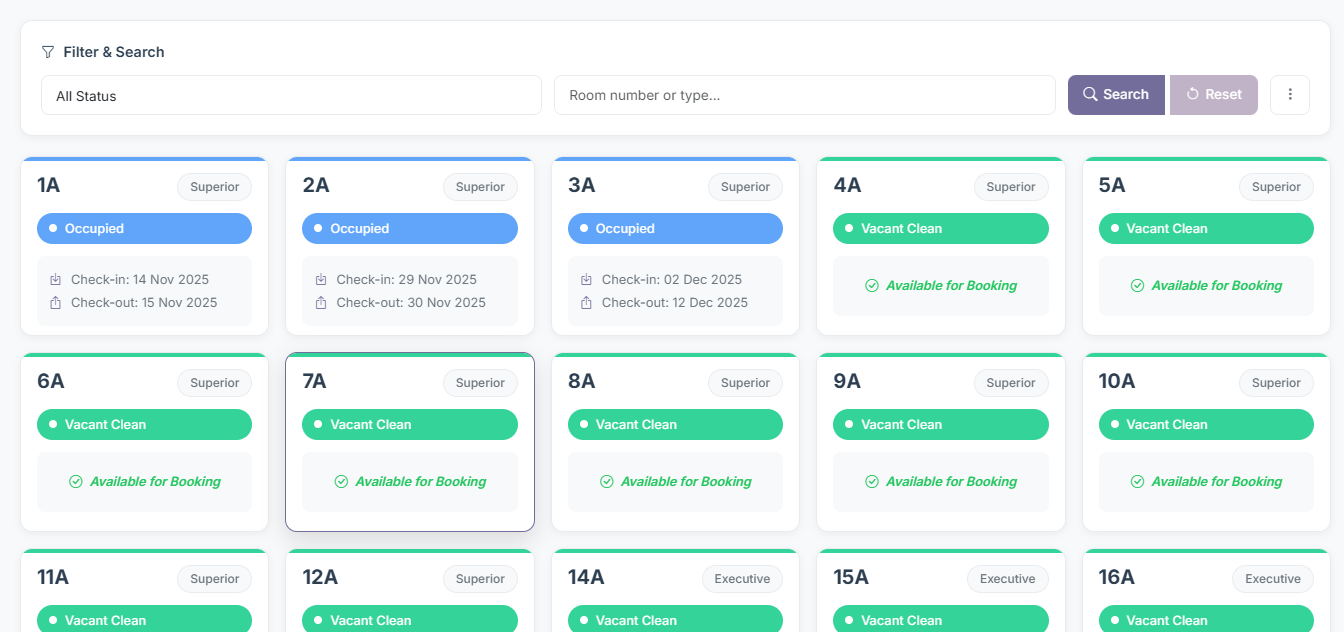
Task: Click room 2A check-out icon
Action: [321, 303]
